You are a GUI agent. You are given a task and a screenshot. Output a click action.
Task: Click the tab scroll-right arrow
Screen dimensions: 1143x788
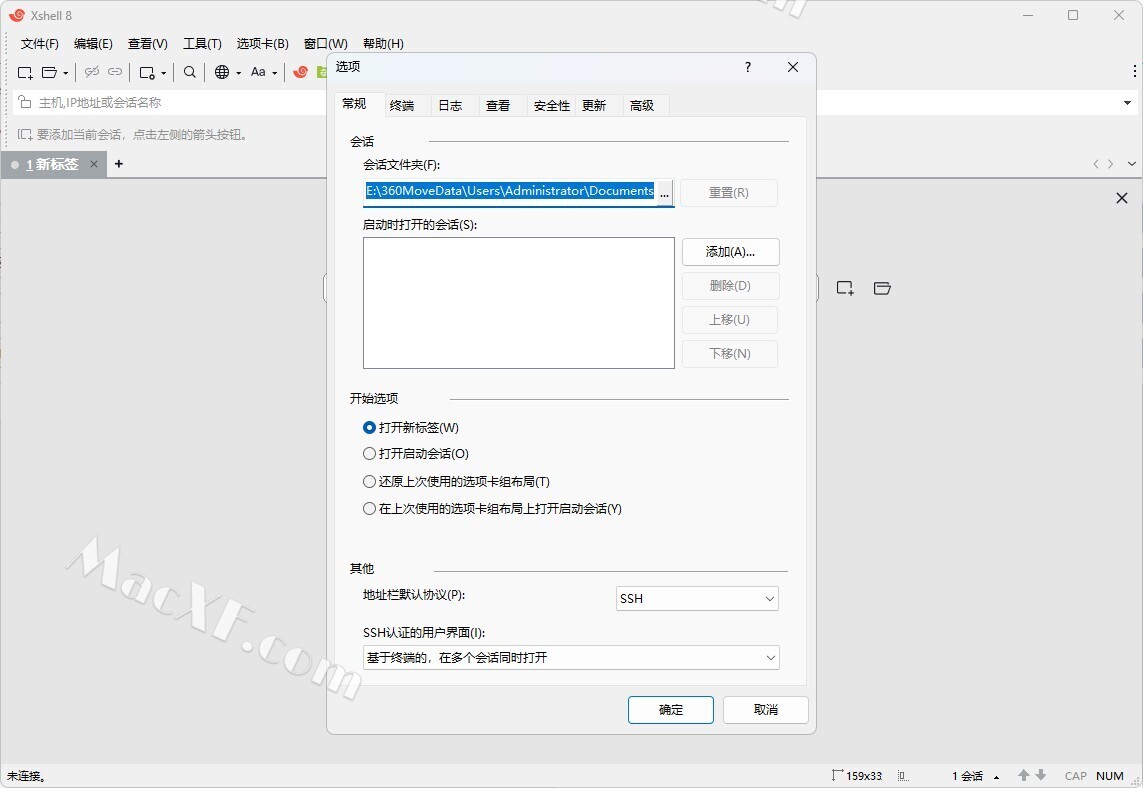coord(1111,164)
